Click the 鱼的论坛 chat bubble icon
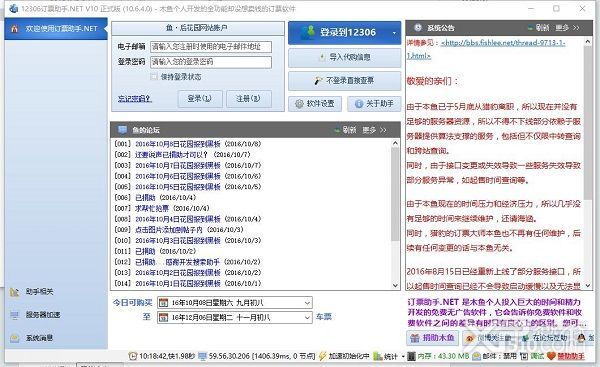The height and width of the screenshot is (367, 600). [122, 130]
